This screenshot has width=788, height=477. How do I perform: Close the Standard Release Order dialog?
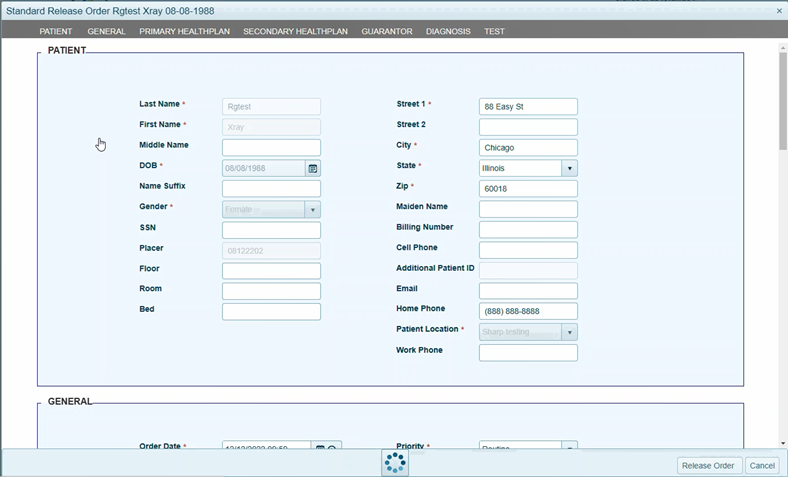[x=779, y=9]
